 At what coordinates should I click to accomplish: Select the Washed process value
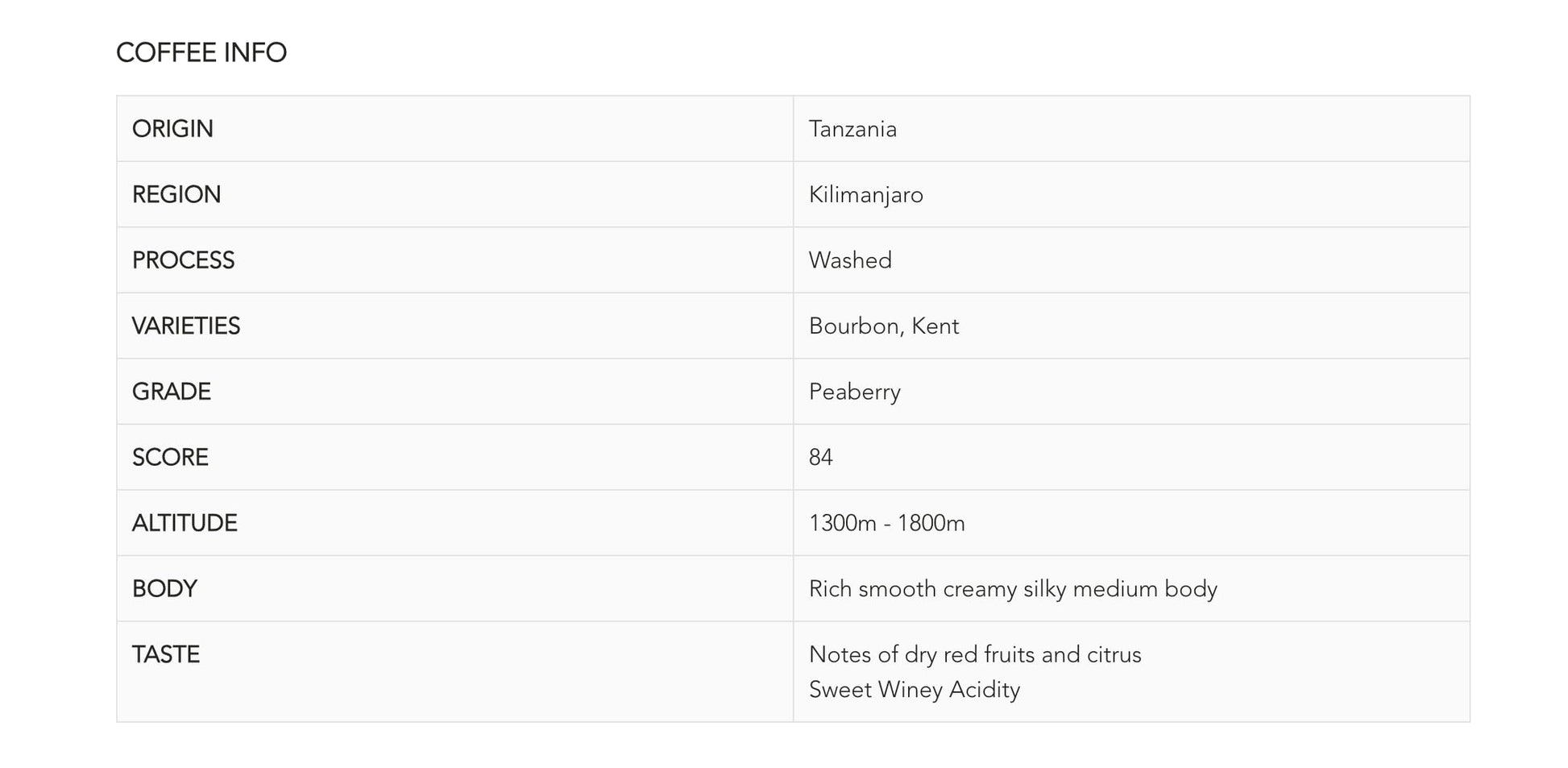(849, 260)
